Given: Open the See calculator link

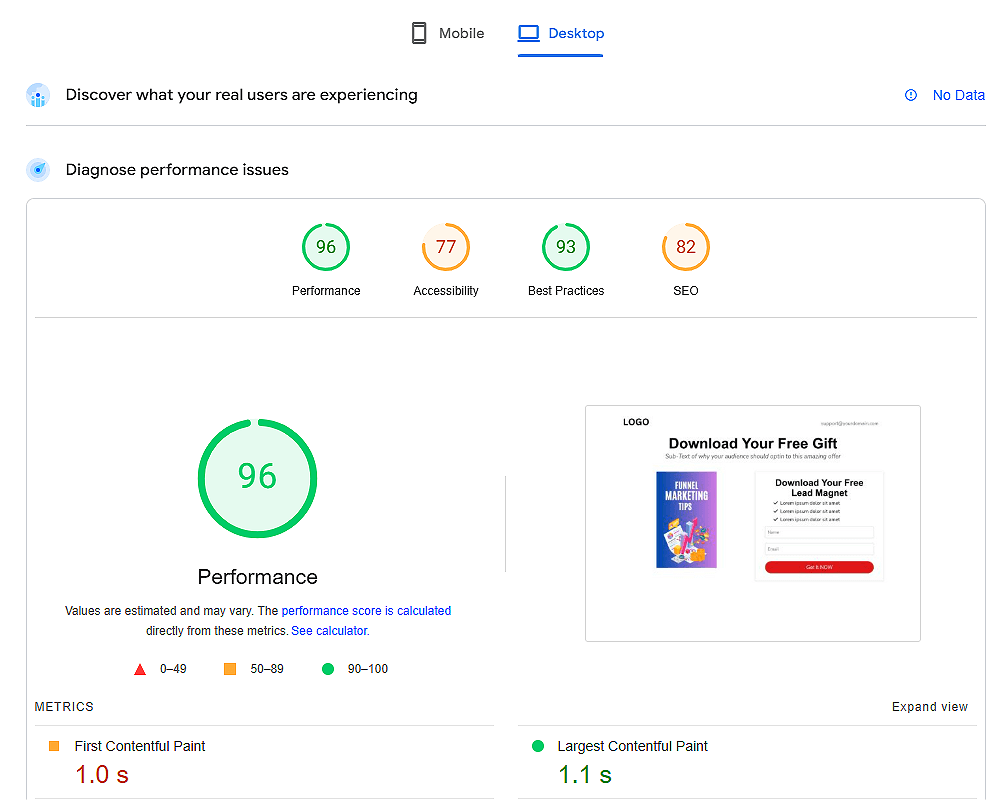Looking at the screenshot, I should 330,631.
